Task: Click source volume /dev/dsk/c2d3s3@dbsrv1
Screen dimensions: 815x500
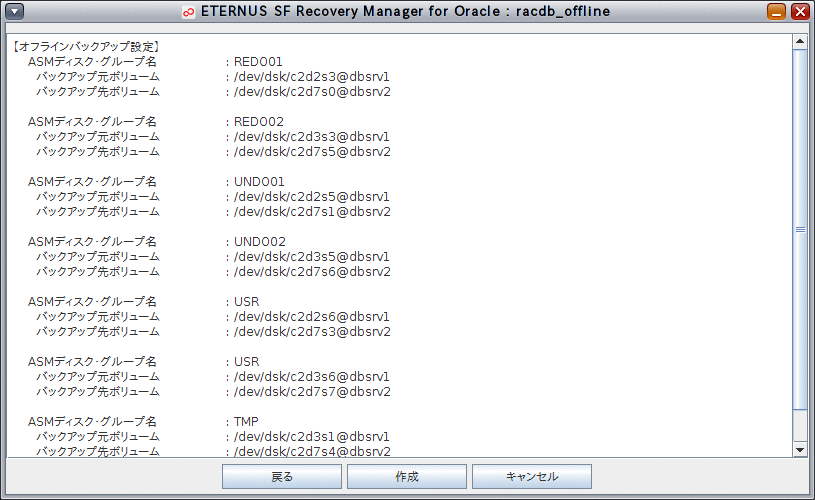Action: pyautogui.click(x=312, y=137)
